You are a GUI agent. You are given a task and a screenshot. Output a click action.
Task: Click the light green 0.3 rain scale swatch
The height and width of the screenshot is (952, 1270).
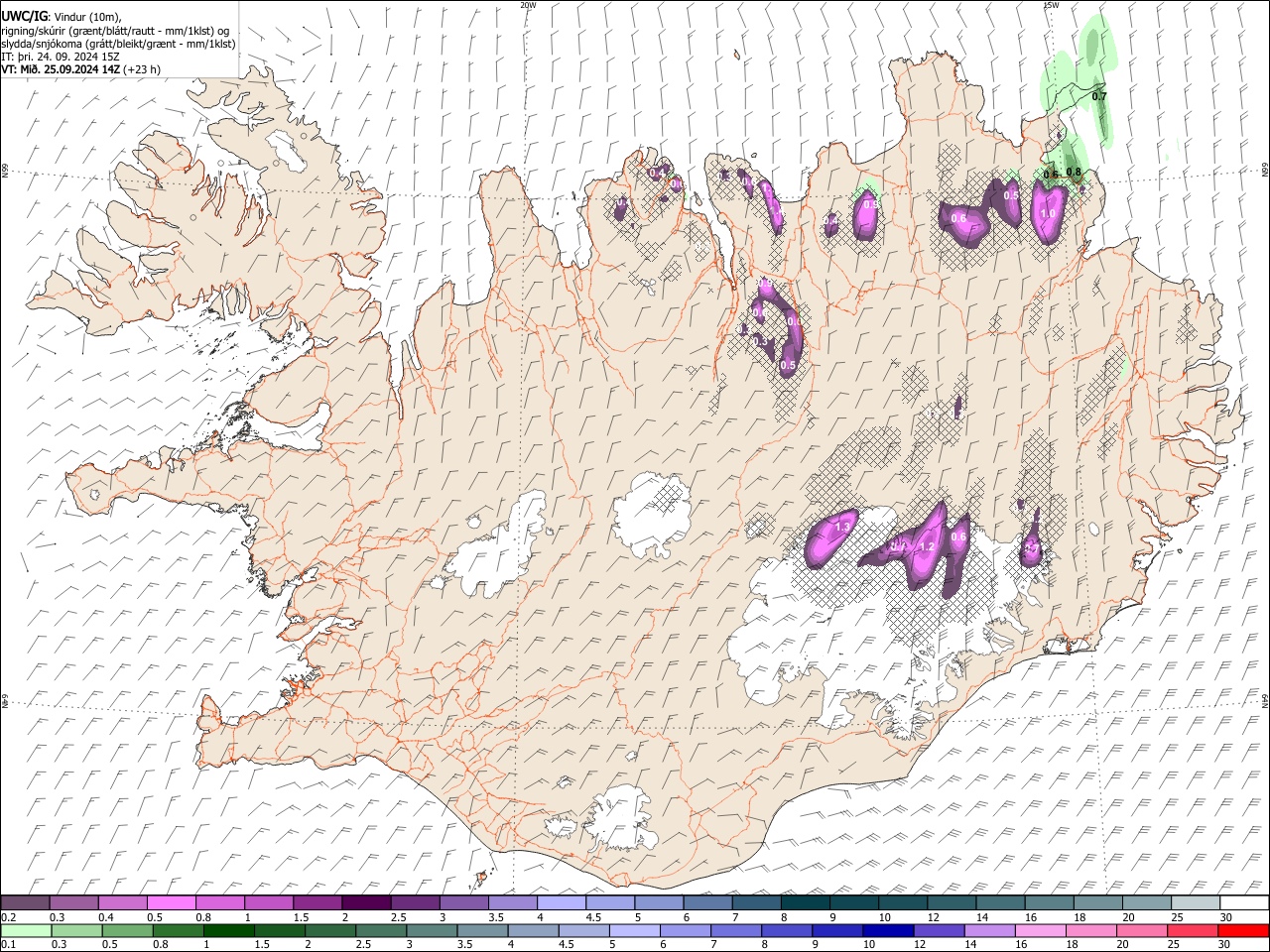tap(77, 930)
